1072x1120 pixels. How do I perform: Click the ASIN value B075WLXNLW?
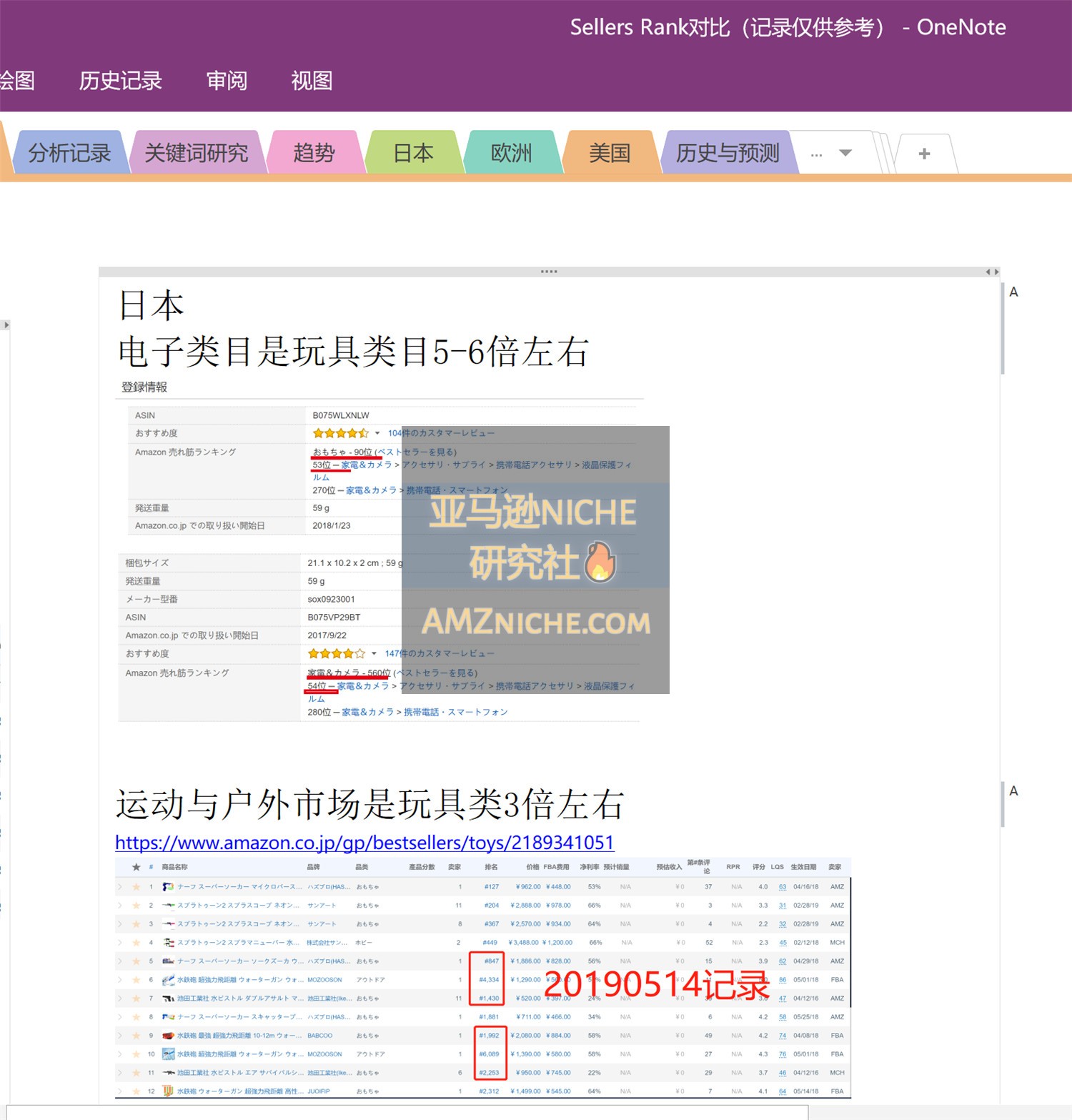341,415
